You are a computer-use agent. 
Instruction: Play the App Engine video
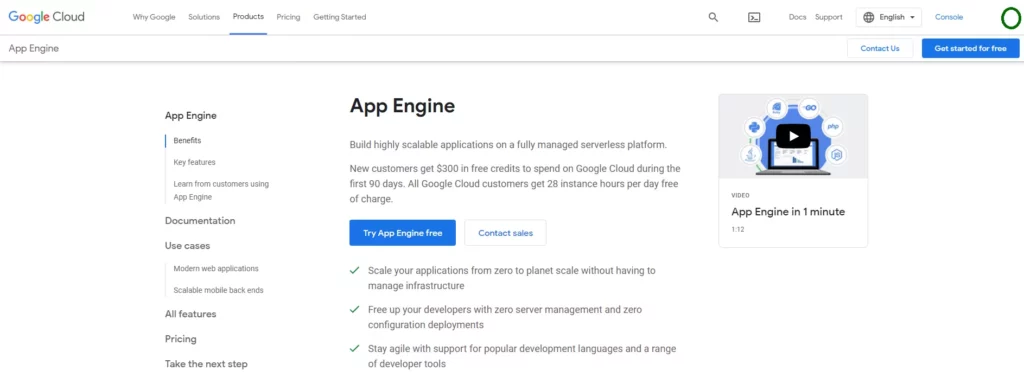pos(793,136)
